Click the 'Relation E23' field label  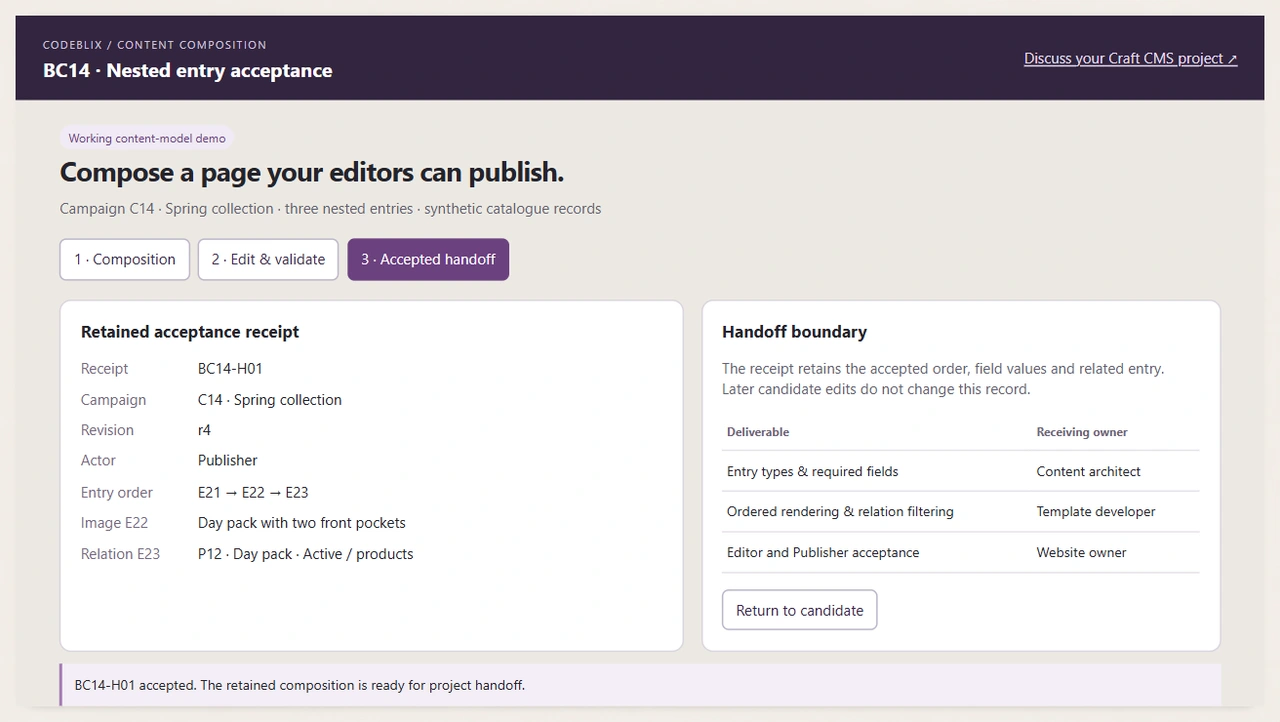(121, 553)
